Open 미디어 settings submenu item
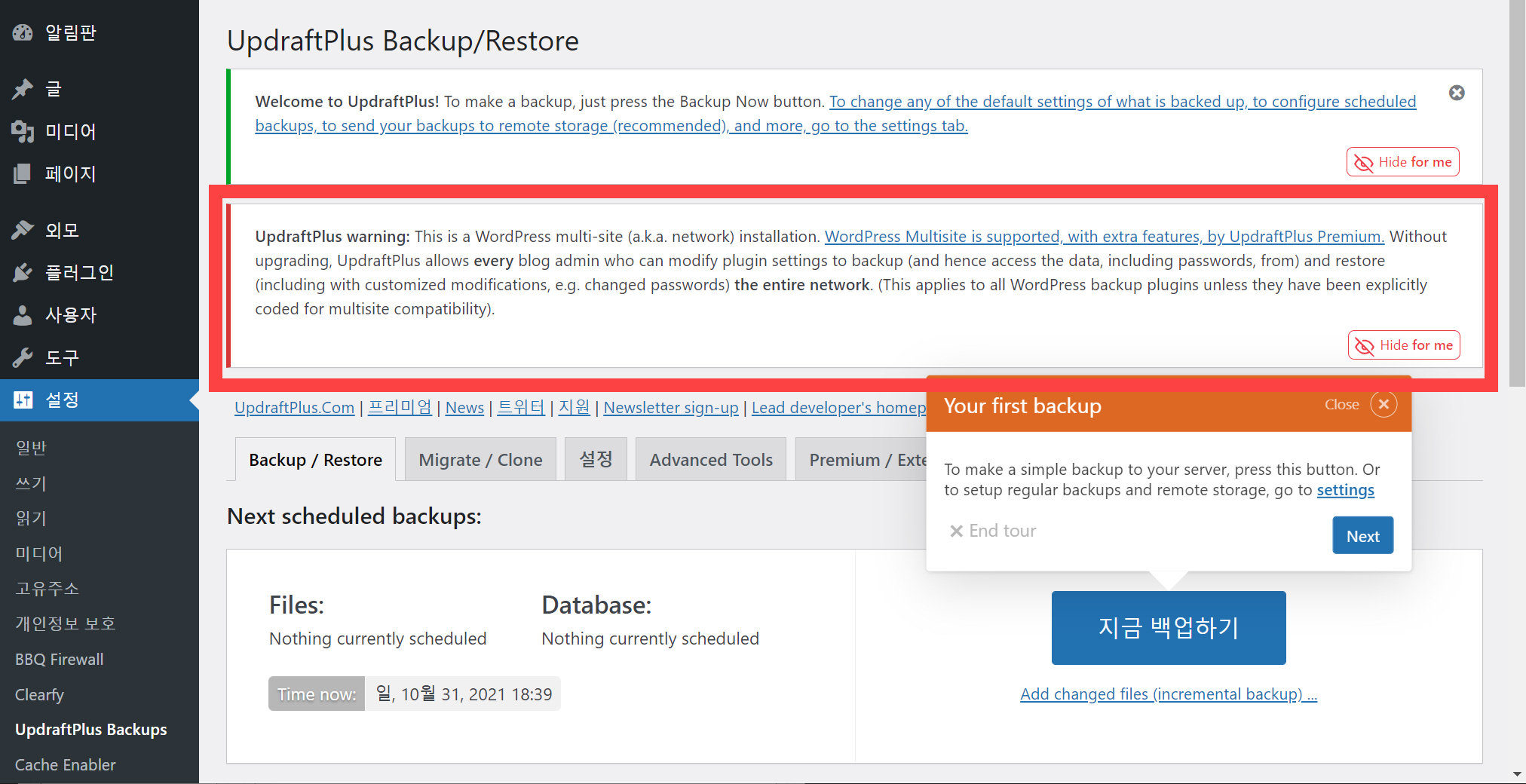 click(x=39, y=553)
